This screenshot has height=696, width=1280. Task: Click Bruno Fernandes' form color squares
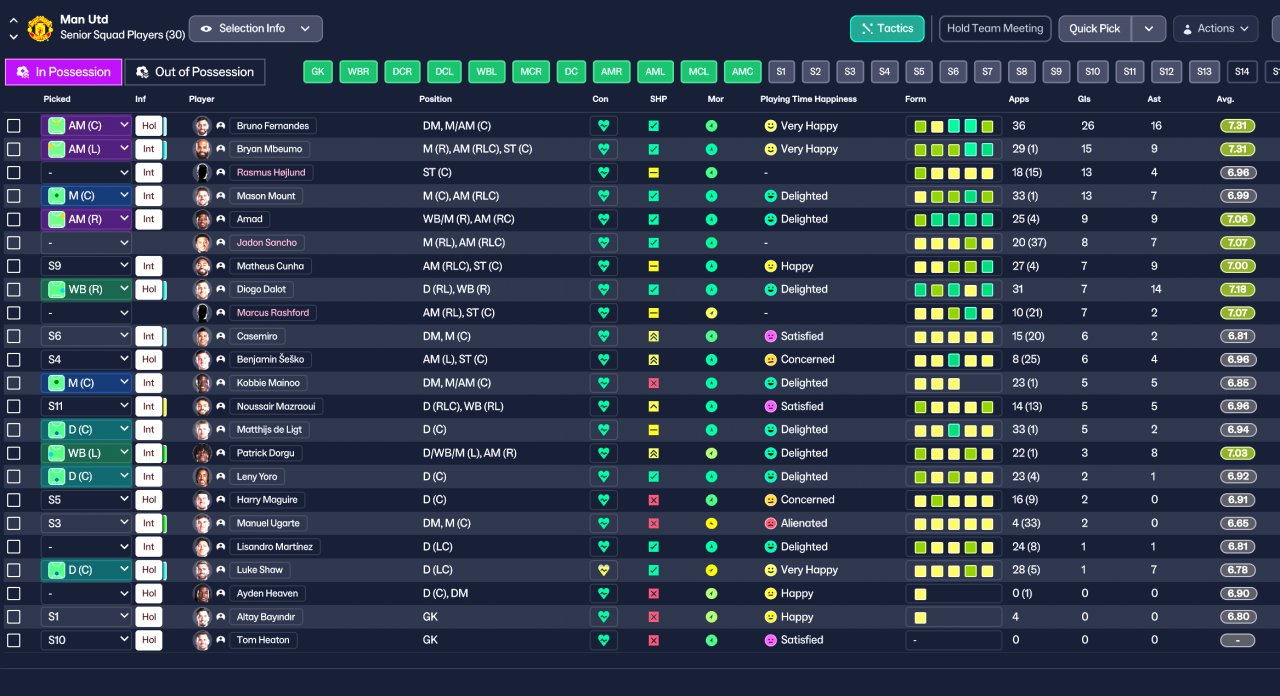(x=953, y=126)
